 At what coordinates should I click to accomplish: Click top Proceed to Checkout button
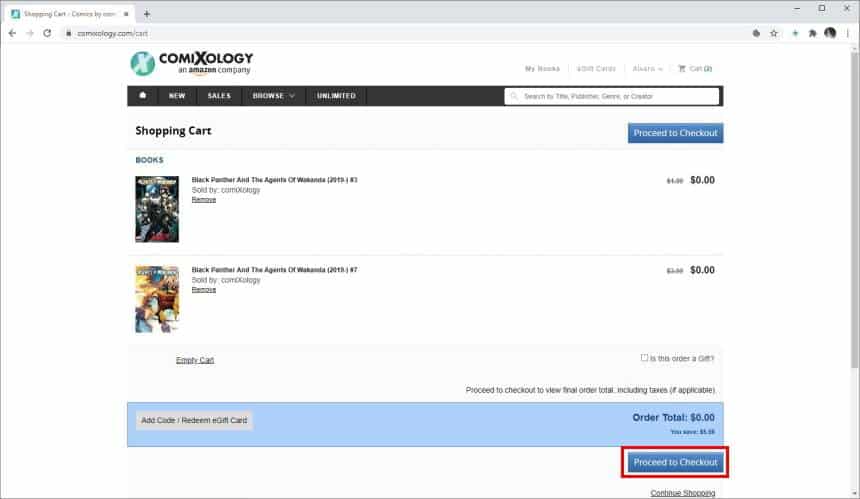point(675,133)
